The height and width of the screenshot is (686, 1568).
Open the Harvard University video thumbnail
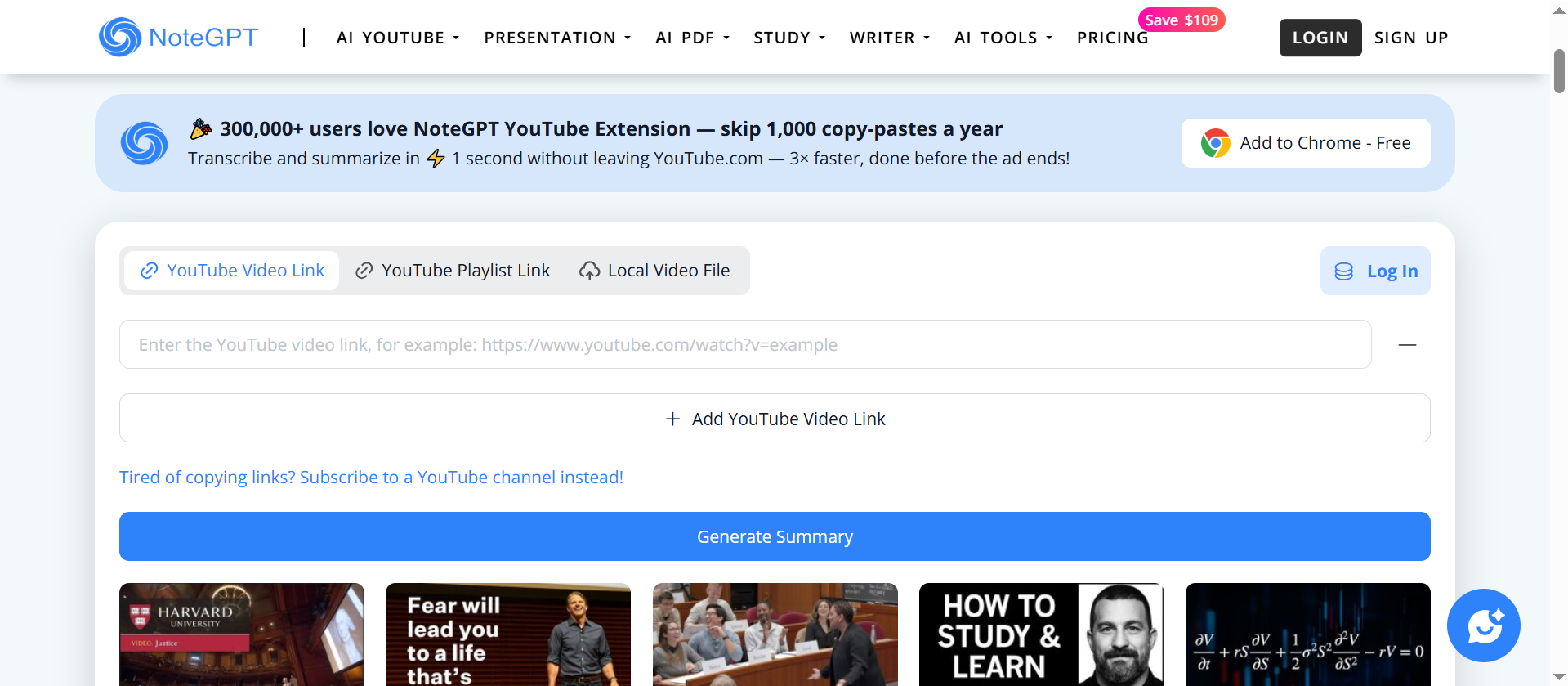pos(241,634)
